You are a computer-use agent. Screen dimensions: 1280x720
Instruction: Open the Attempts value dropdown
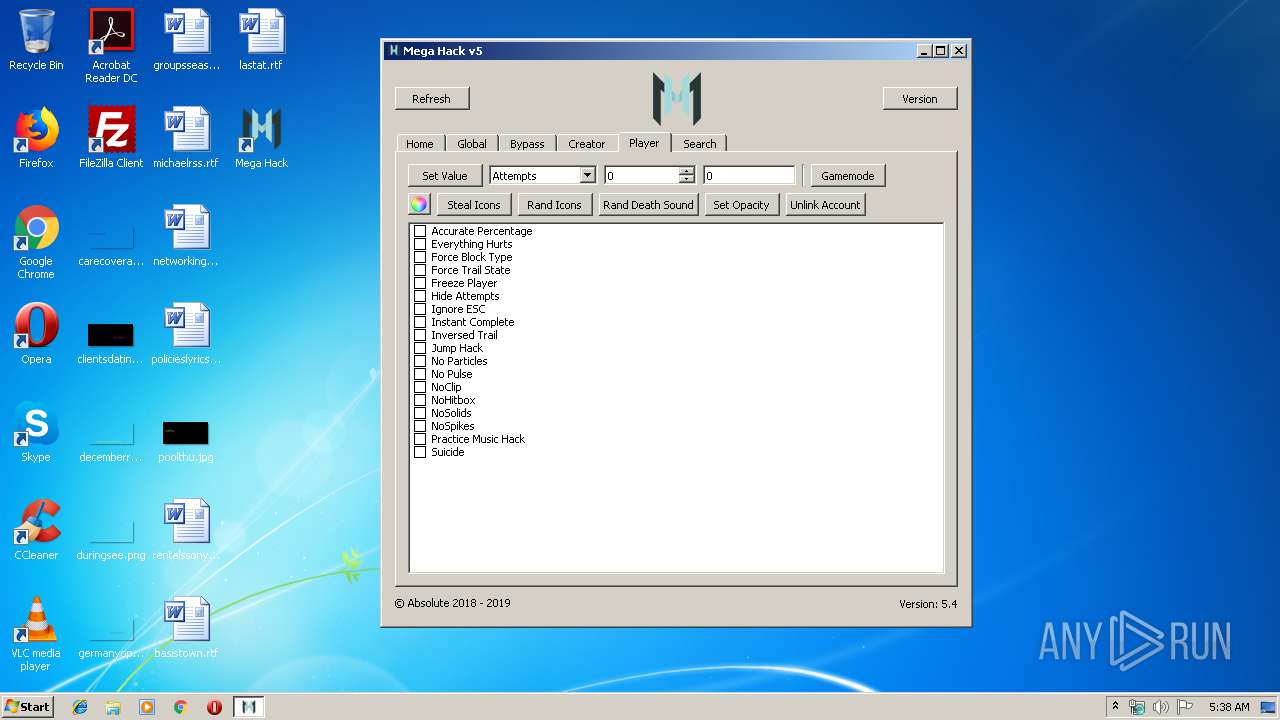pos(587,176)
